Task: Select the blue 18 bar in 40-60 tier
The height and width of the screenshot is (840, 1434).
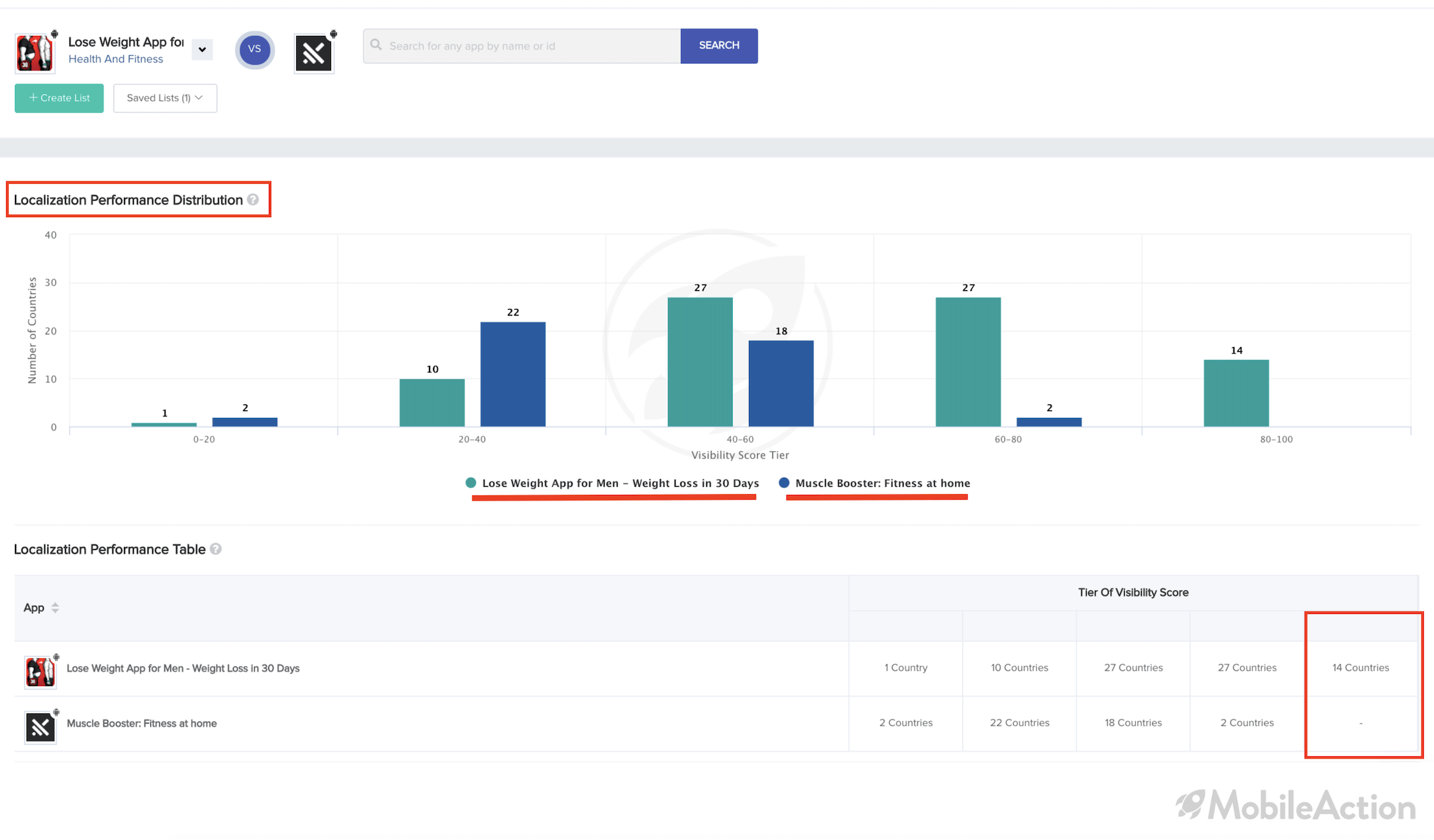Action: pyautogui.click(x=781, y=383)
